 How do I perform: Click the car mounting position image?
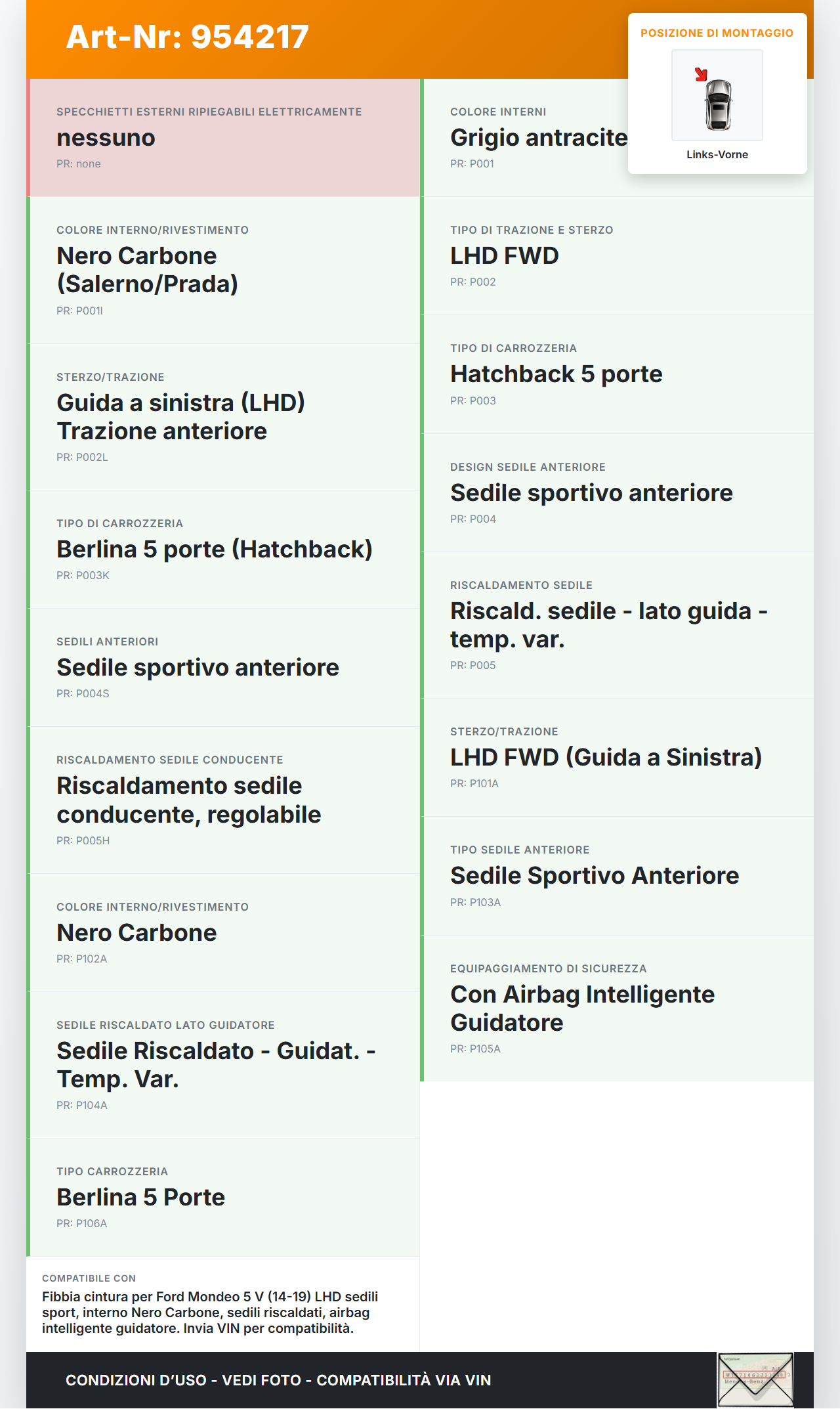tap(717, 96)
